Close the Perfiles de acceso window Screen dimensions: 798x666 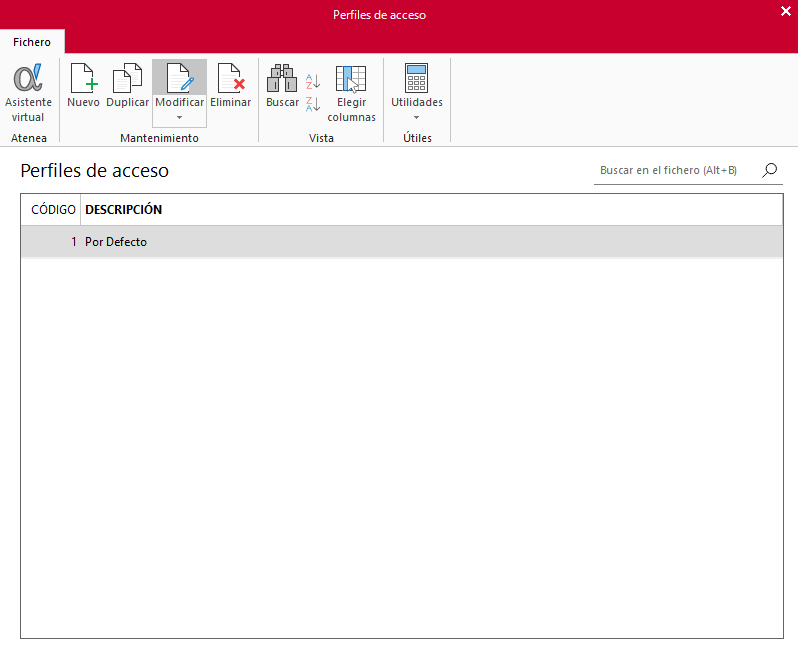click(x=786, y=11)
